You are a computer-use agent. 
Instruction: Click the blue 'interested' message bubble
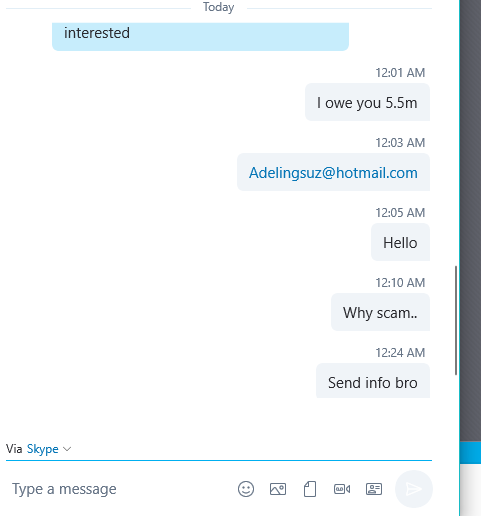(200, 36)
